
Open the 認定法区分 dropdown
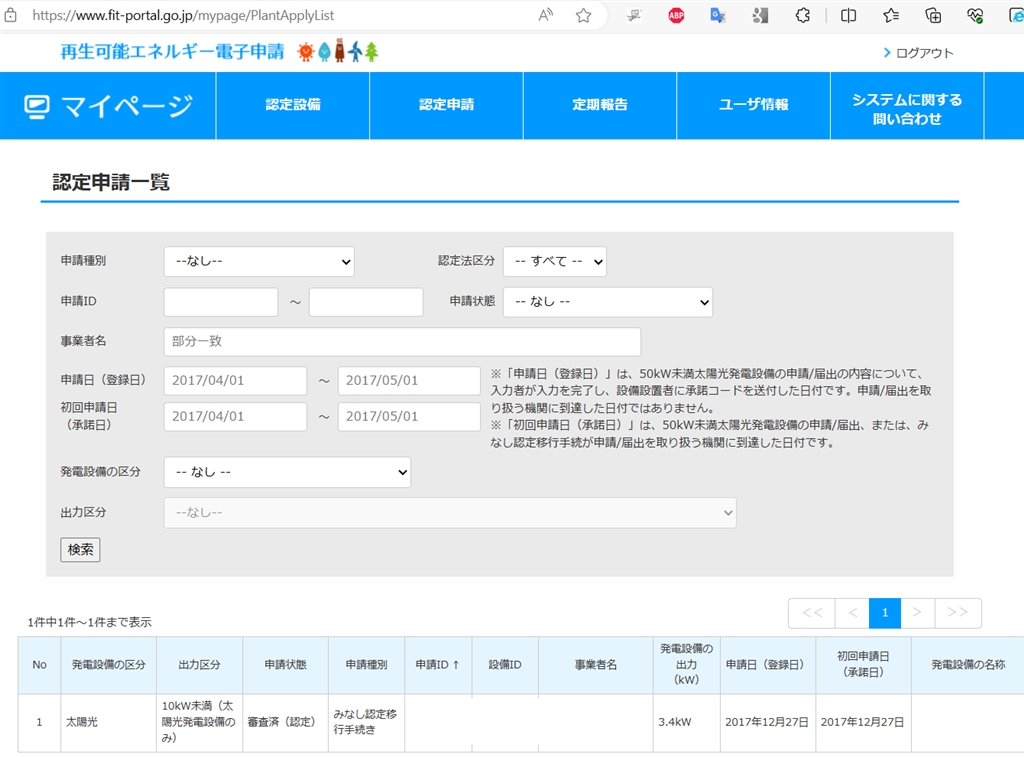(554, 261)
